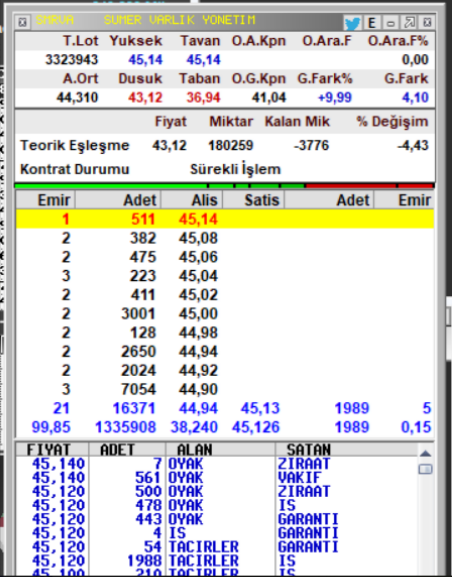The height and width of the screenshot is (577, 452).
Task: Select the SMRVA ticker symbol in title
Action: point(54,20)
